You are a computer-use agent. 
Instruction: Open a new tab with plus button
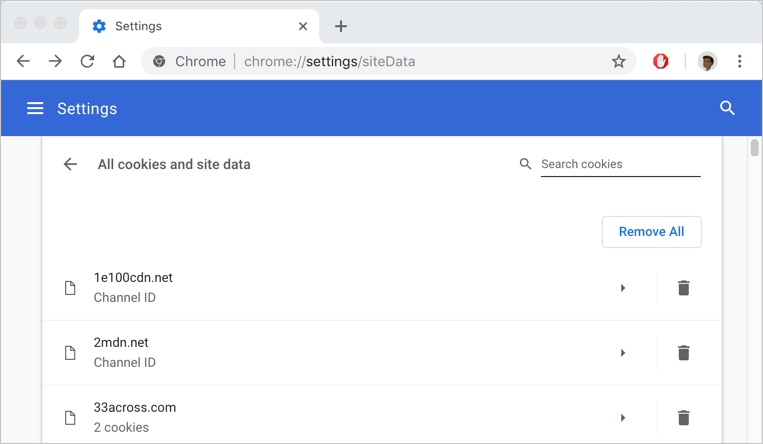(x=341, y=26)
